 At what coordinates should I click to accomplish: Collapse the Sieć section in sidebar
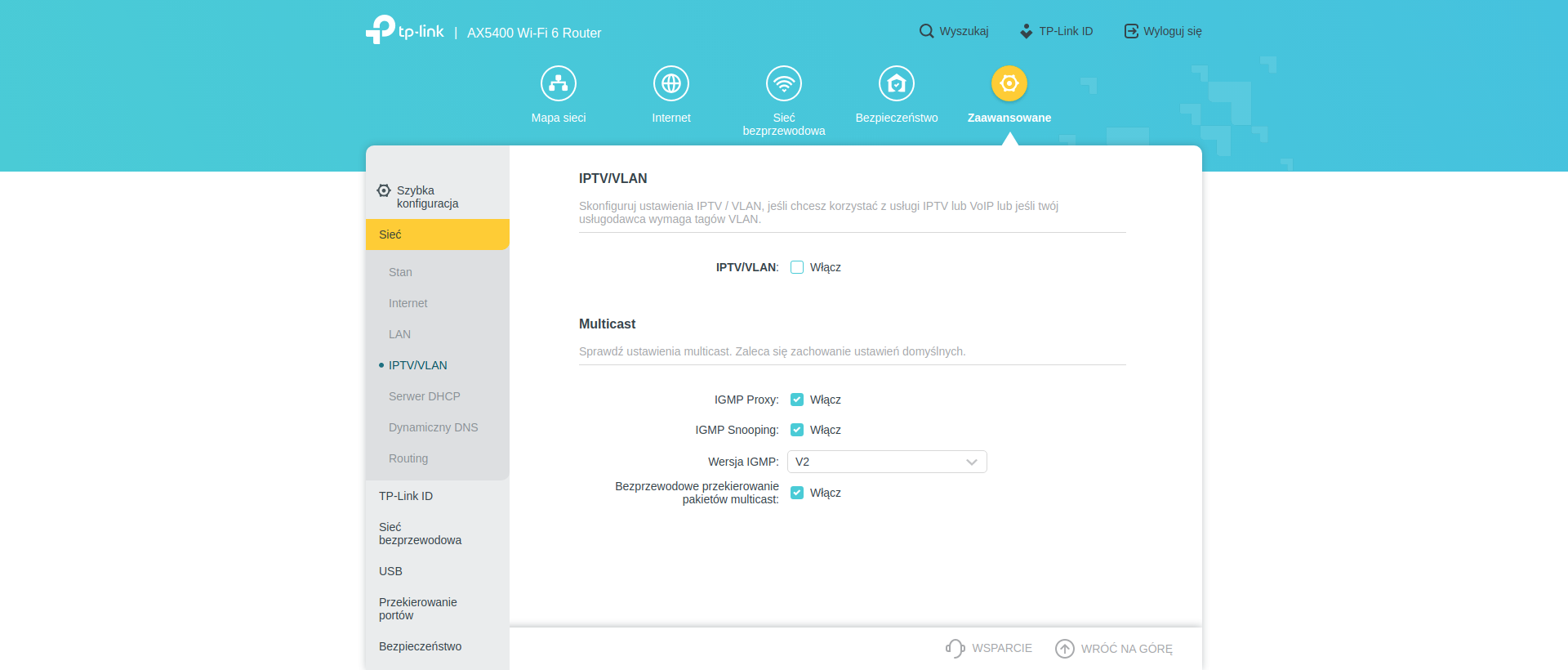pyautogui.click(x=438, y=234)
